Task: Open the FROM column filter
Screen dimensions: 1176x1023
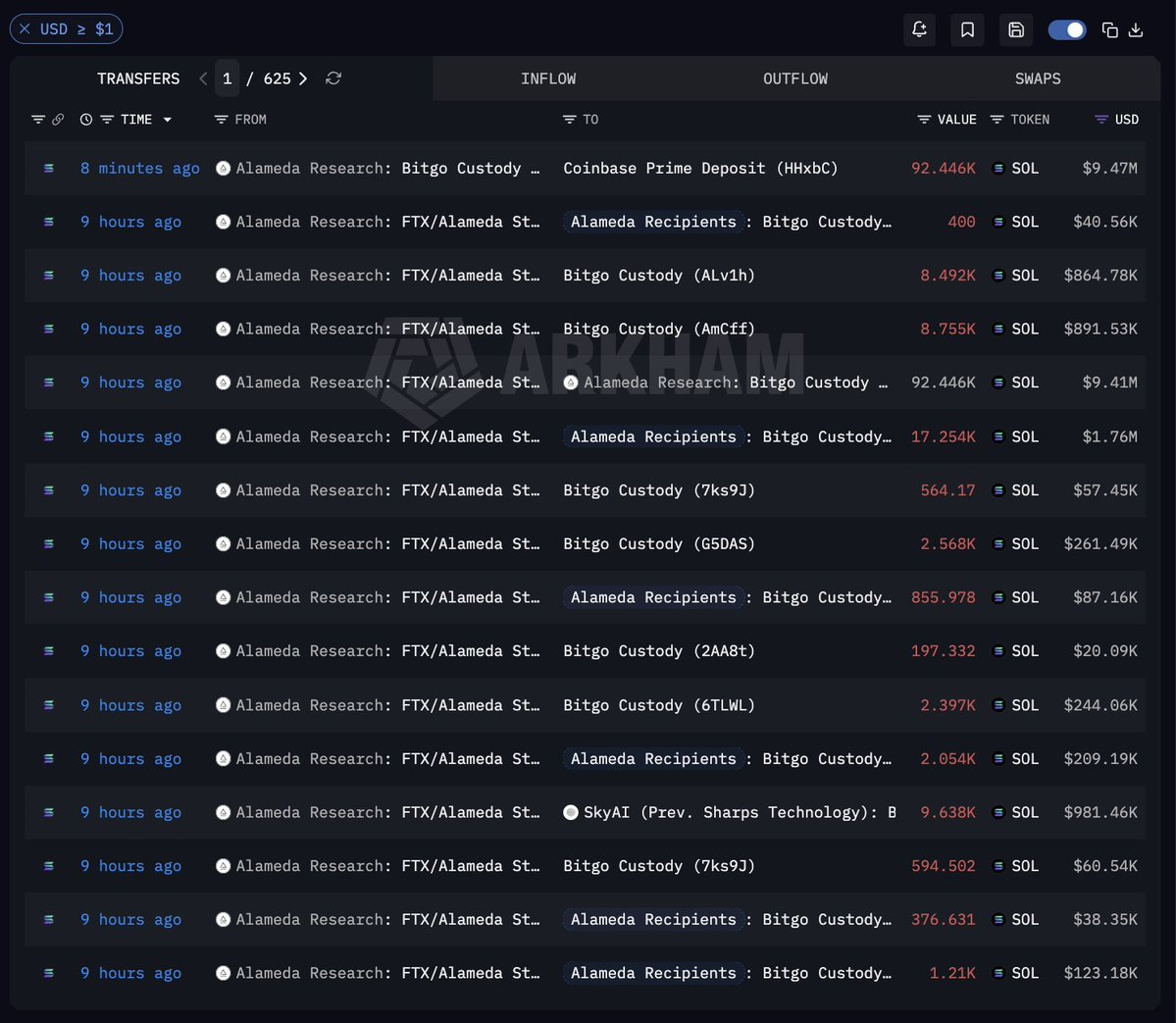Action: [222, 120]
